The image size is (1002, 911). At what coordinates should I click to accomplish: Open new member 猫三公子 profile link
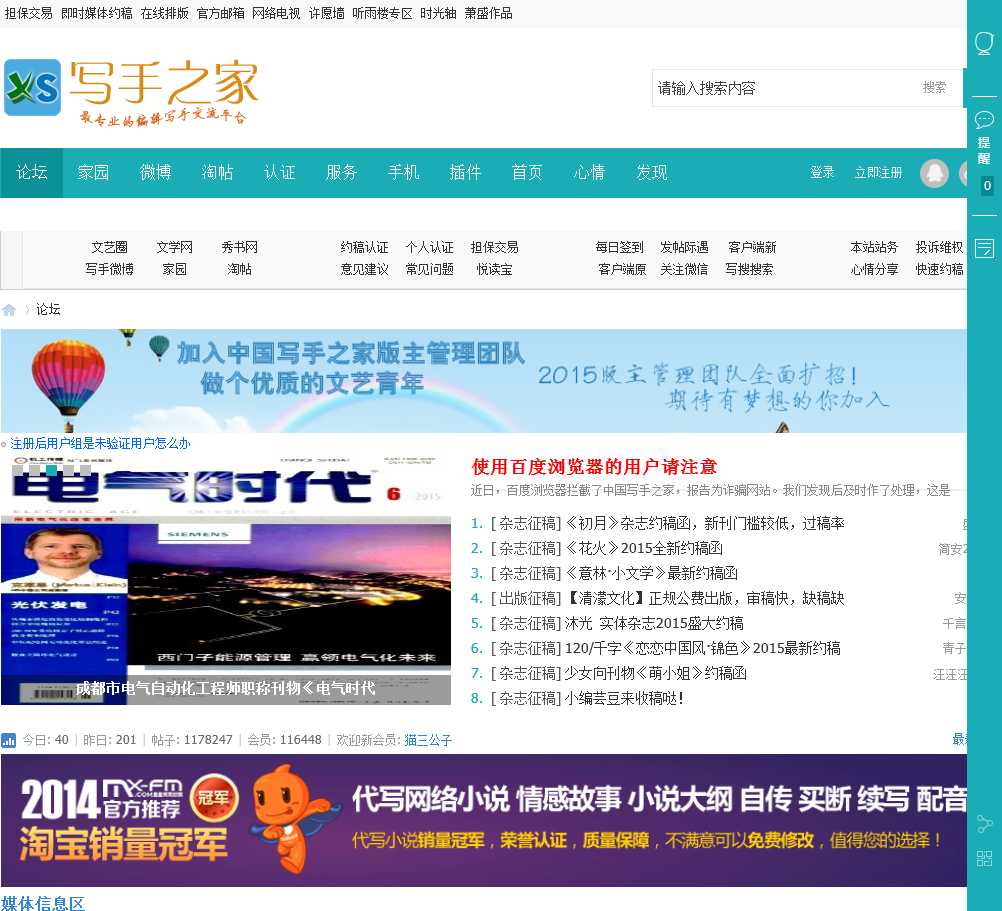[x=428, y=740]
